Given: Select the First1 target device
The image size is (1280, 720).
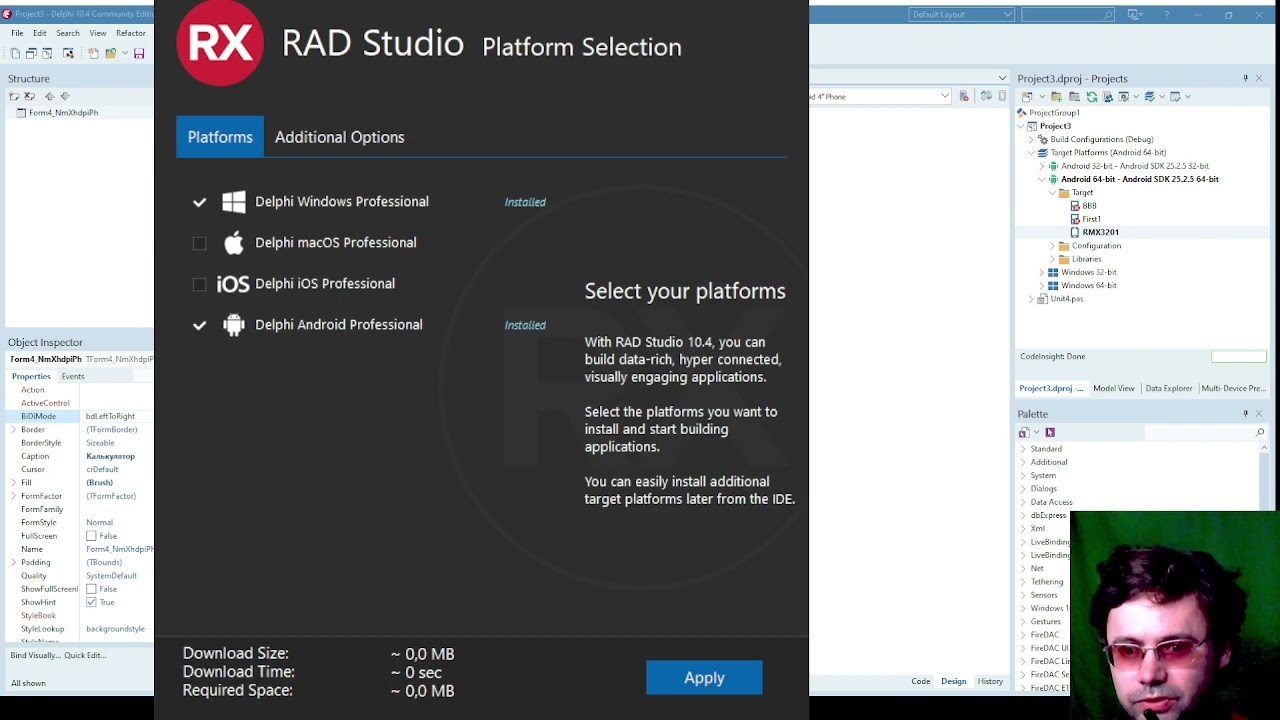Looking at the screenshot, I should pyautogui.click(x=1091, y=219).
